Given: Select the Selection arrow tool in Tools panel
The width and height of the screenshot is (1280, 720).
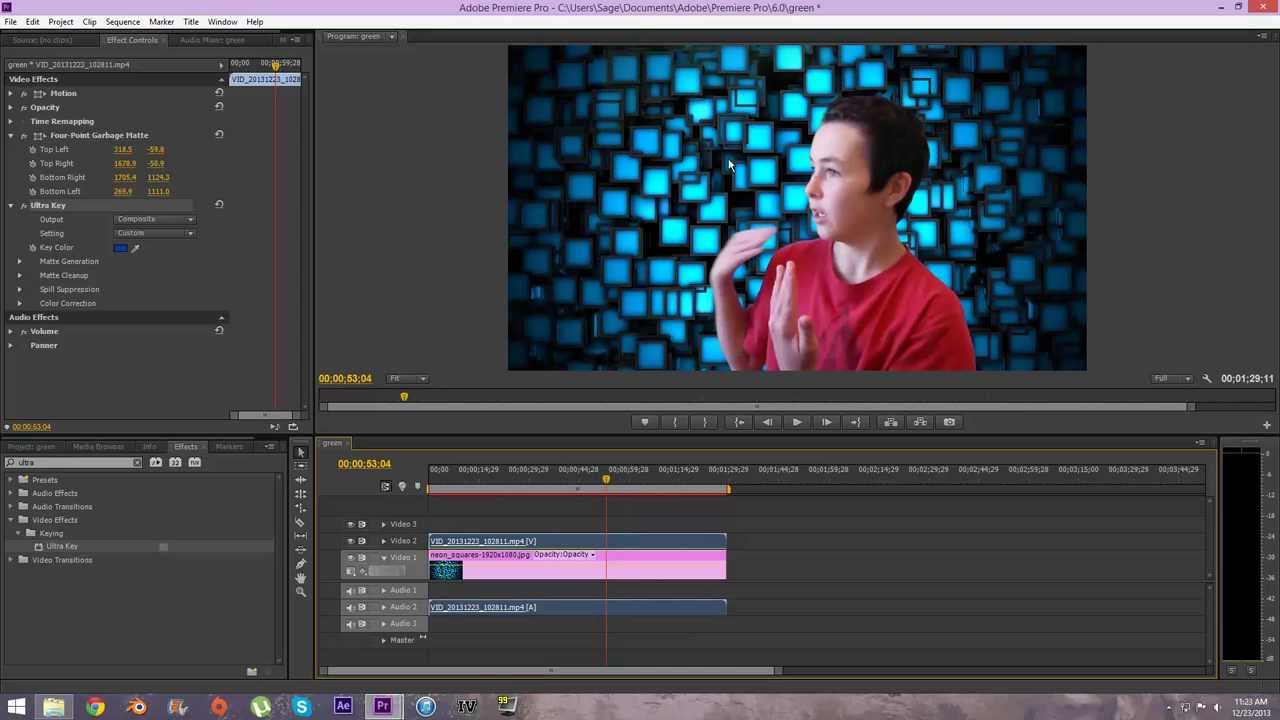Looking at the screenshot, I should point(300,452).
